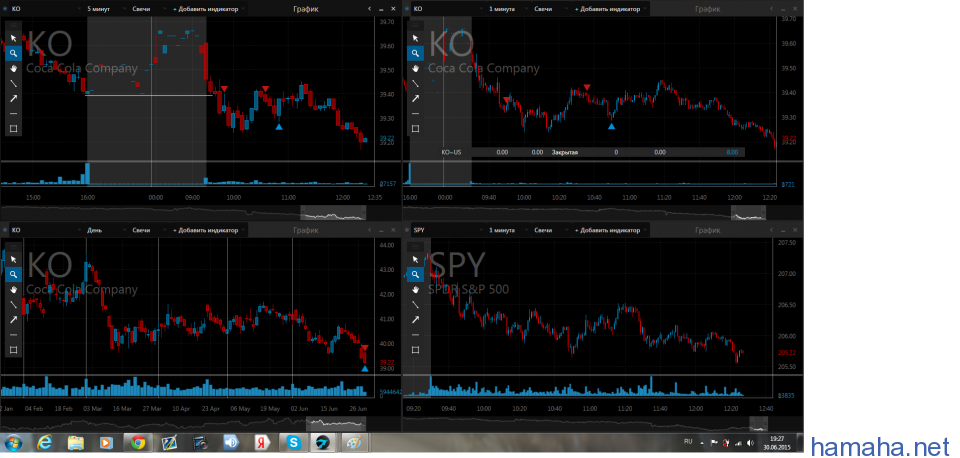This screenshot has width=960, height=458.
Task: Open 'Свечи' dropdown in KO daily chart
Action: coord(149,230)
